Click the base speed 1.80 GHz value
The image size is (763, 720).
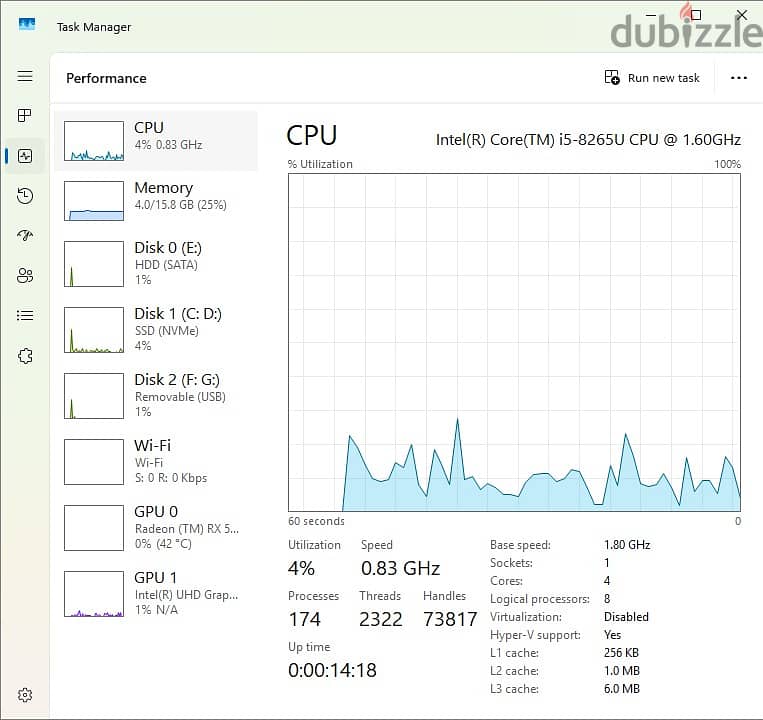[627, 545]
